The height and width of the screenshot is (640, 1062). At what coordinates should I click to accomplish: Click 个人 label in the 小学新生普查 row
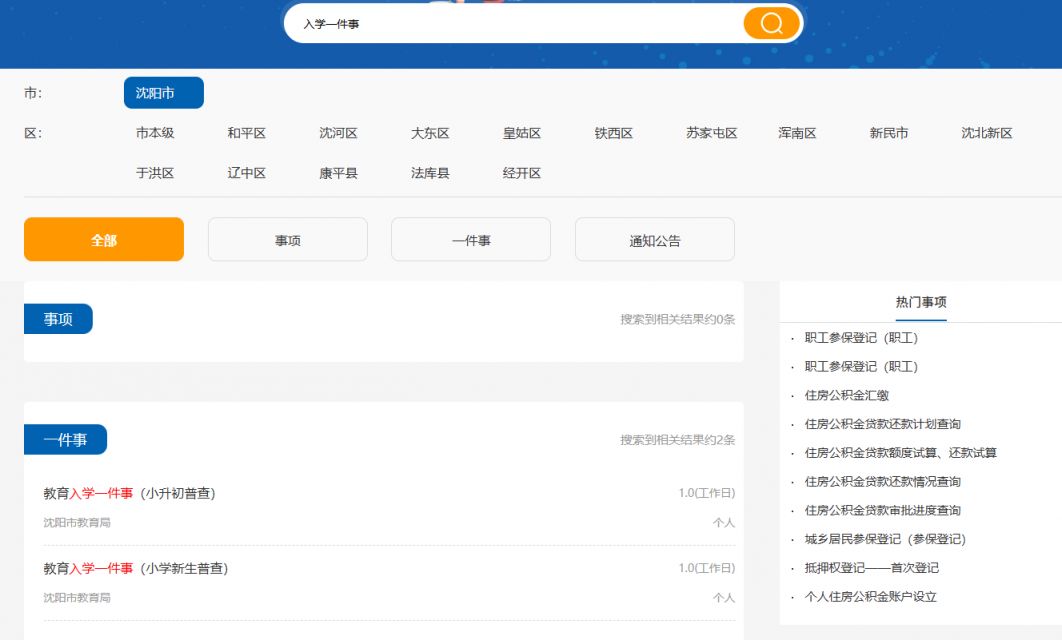(723, 598)
